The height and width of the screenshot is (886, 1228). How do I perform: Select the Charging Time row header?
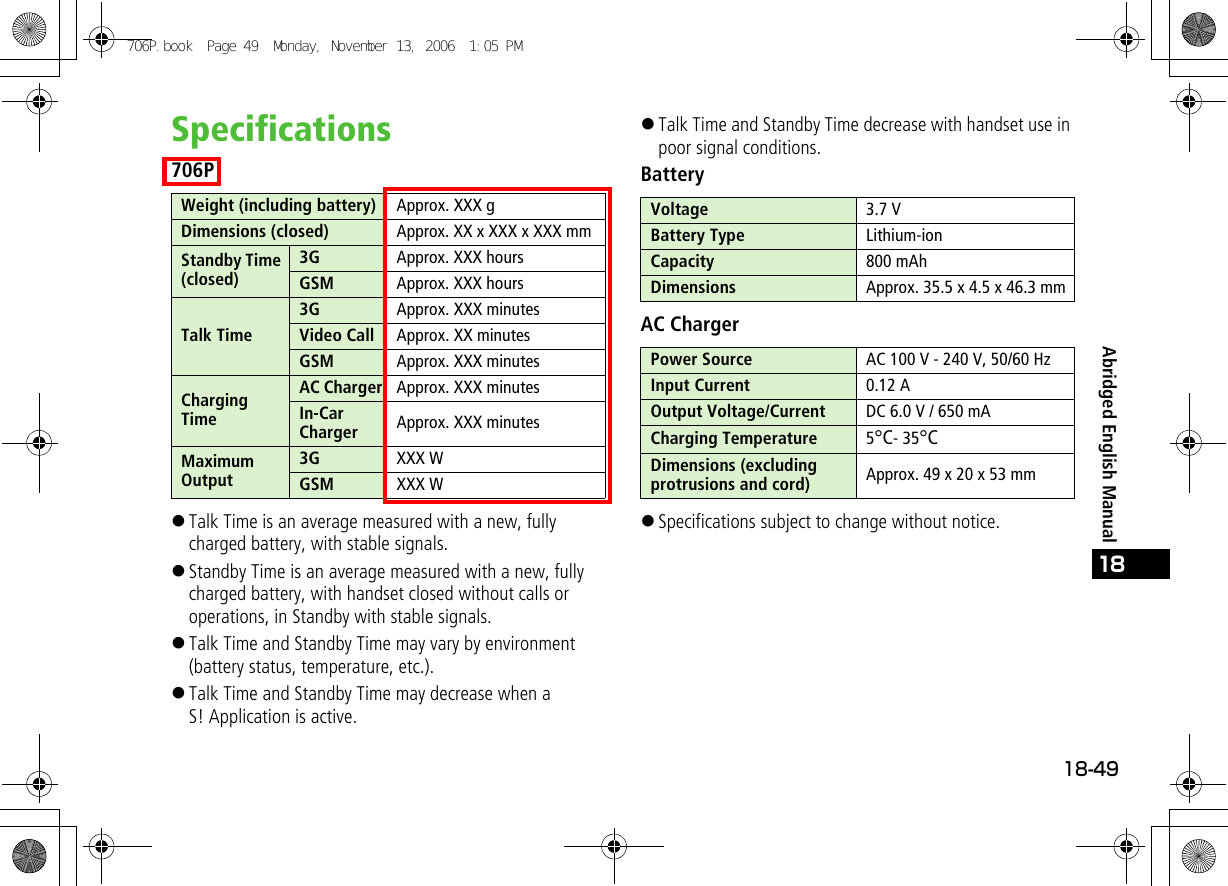214,410
